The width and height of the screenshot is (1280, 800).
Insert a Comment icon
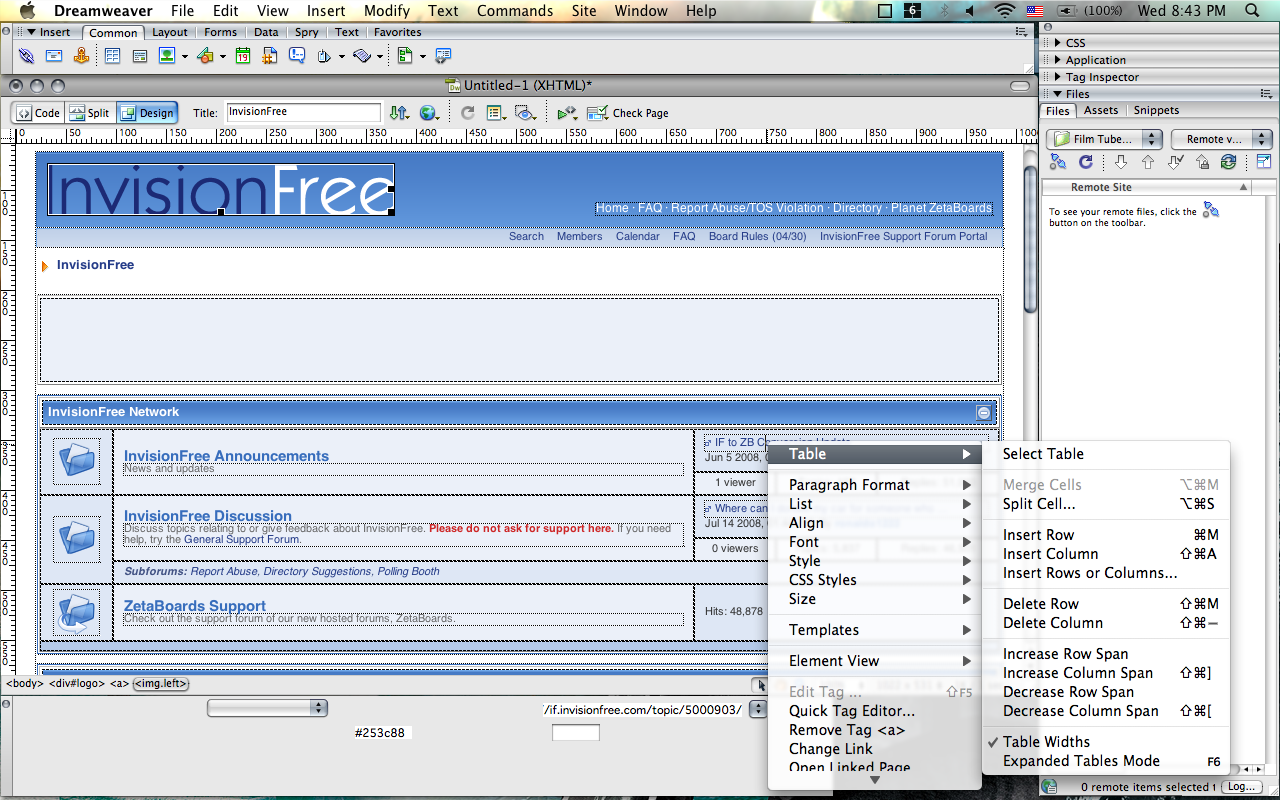pyautogui.click(x=297, y=56)
